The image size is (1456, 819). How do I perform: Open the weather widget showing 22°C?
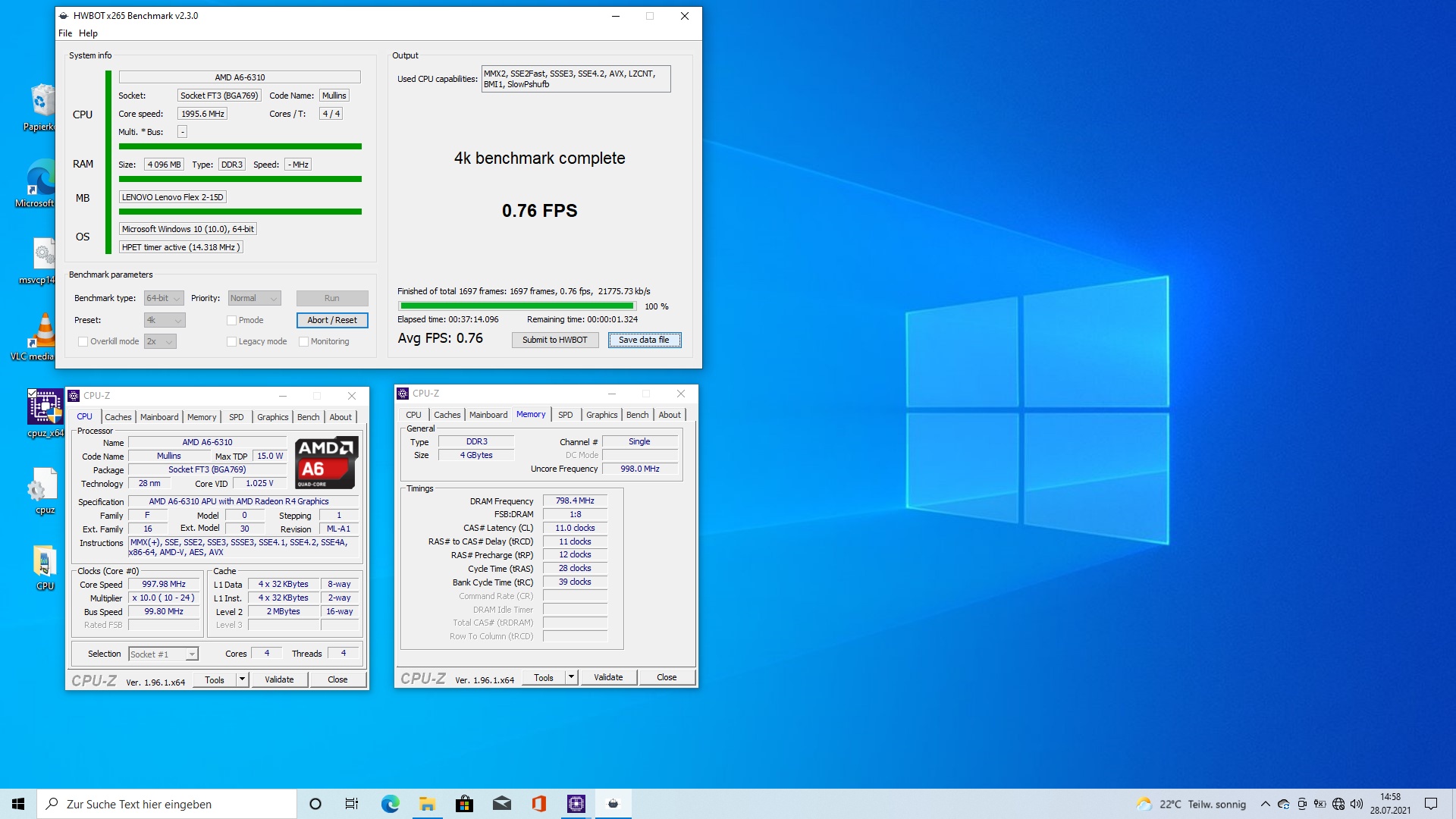coord(1191,804)
